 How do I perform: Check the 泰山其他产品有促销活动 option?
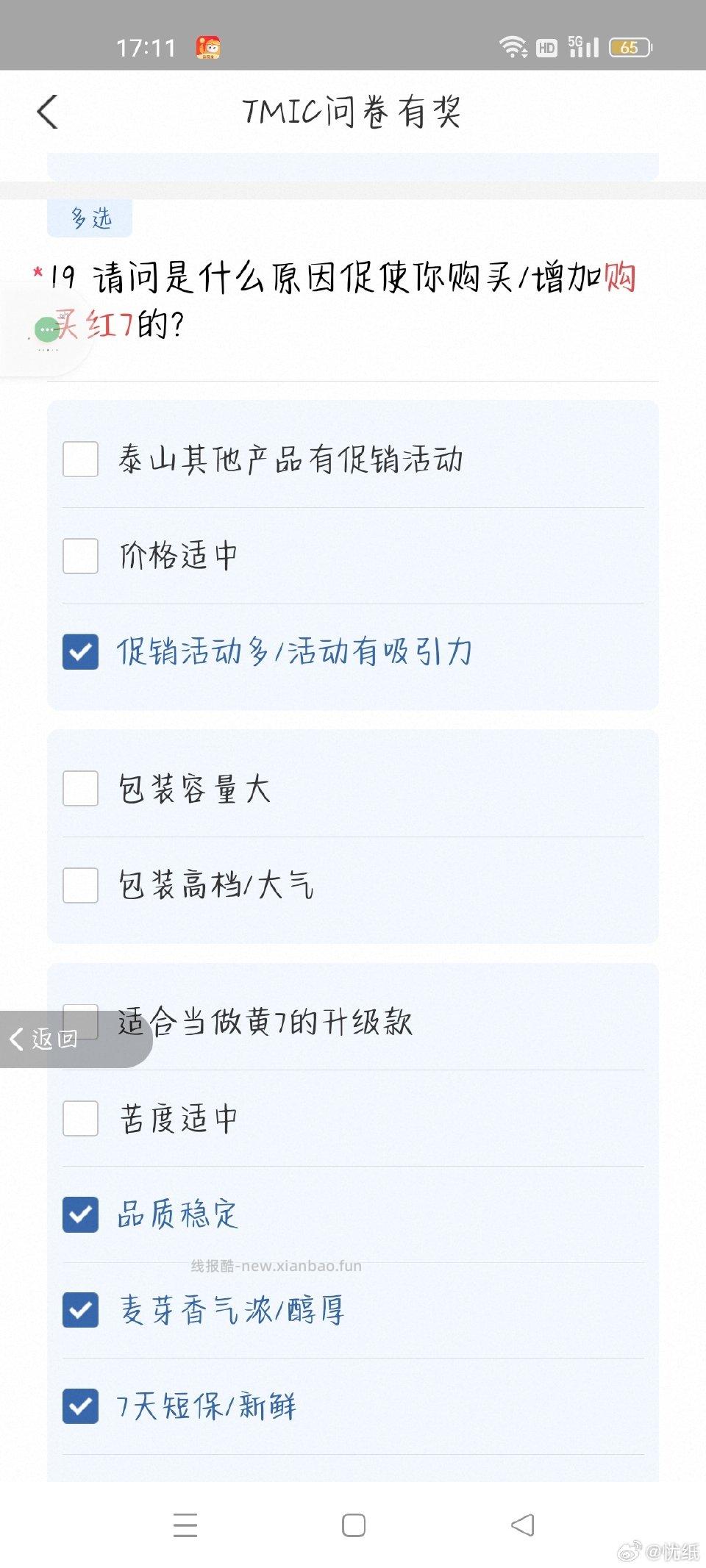80,459
